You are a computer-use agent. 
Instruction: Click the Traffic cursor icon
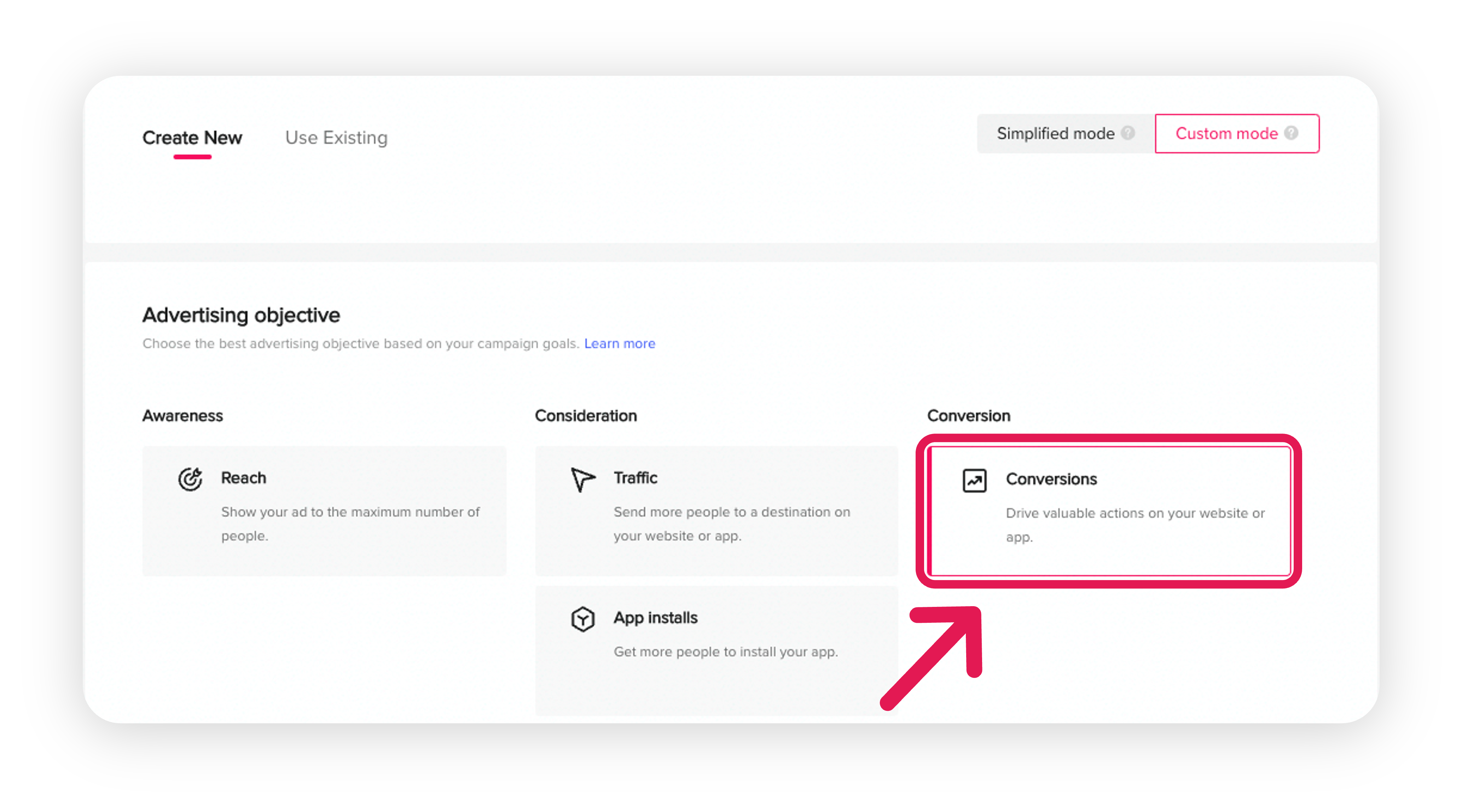click(x=583, y=480)
